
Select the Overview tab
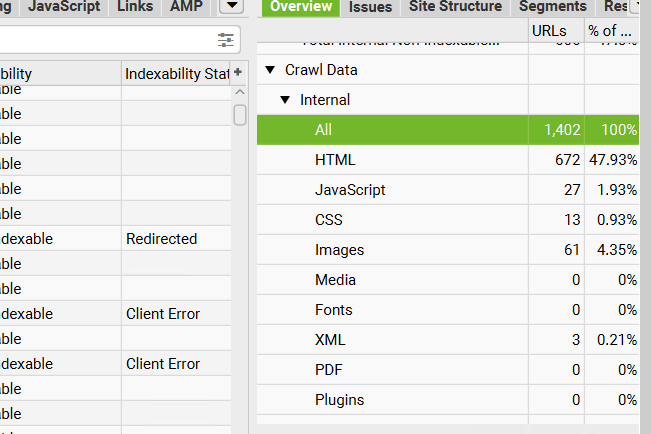click(x=301, y=7)
